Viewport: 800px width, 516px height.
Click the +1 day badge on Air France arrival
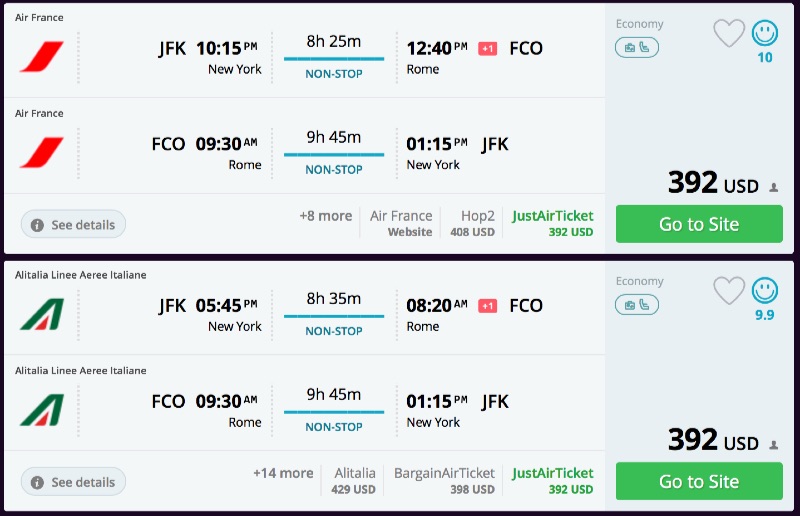pyautogui.click(x=488, y=49)
